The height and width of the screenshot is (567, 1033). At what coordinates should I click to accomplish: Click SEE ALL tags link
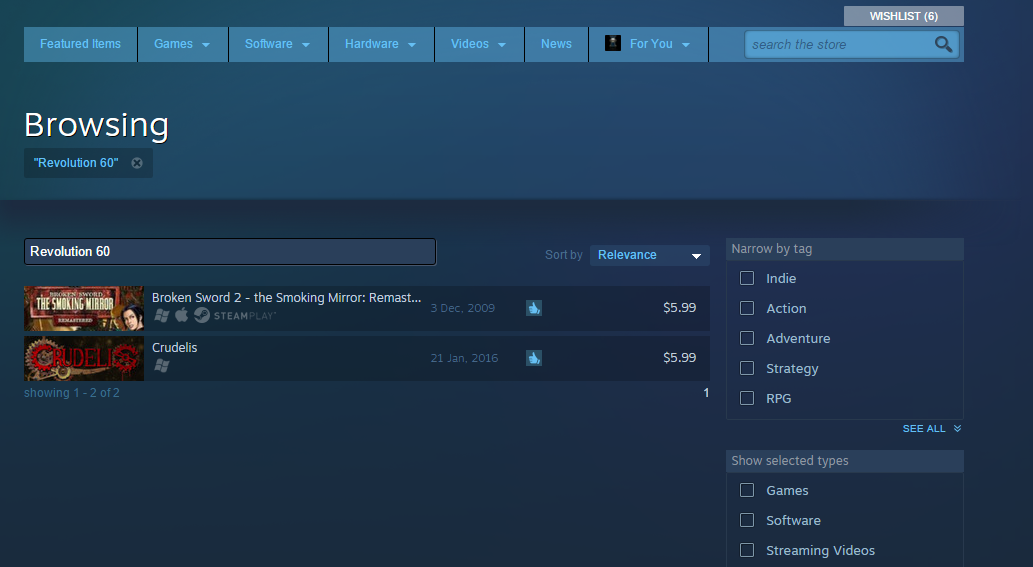click(924, 429)
